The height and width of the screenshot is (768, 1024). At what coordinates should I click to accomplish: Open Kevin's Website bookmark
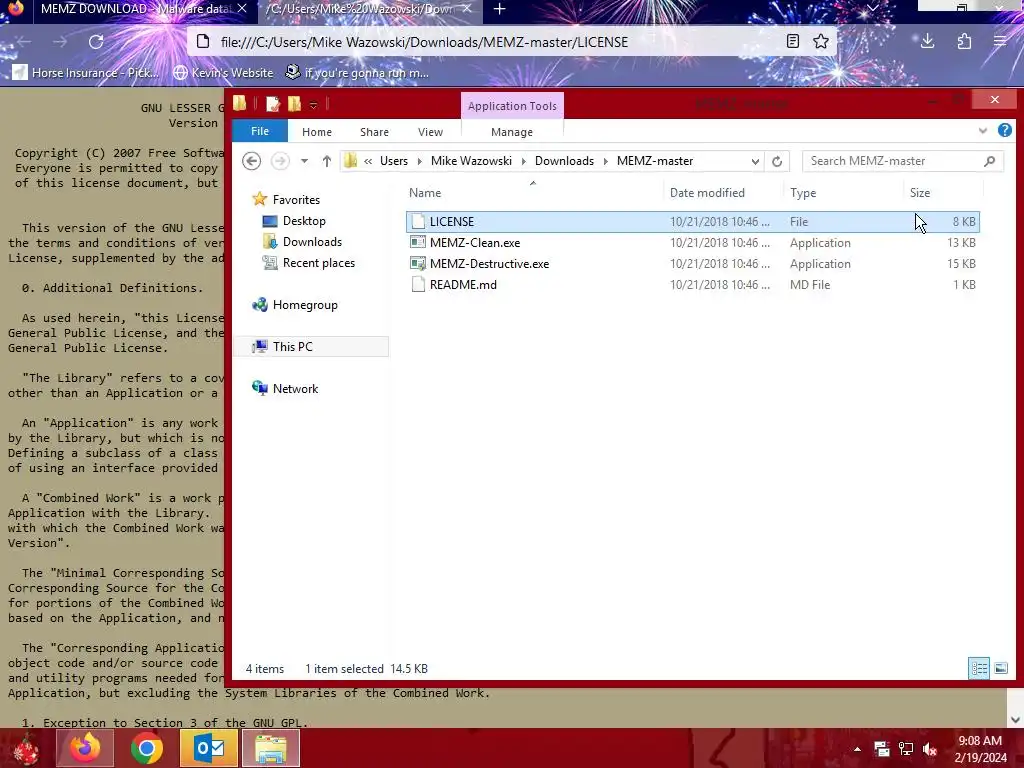point(223,72)
